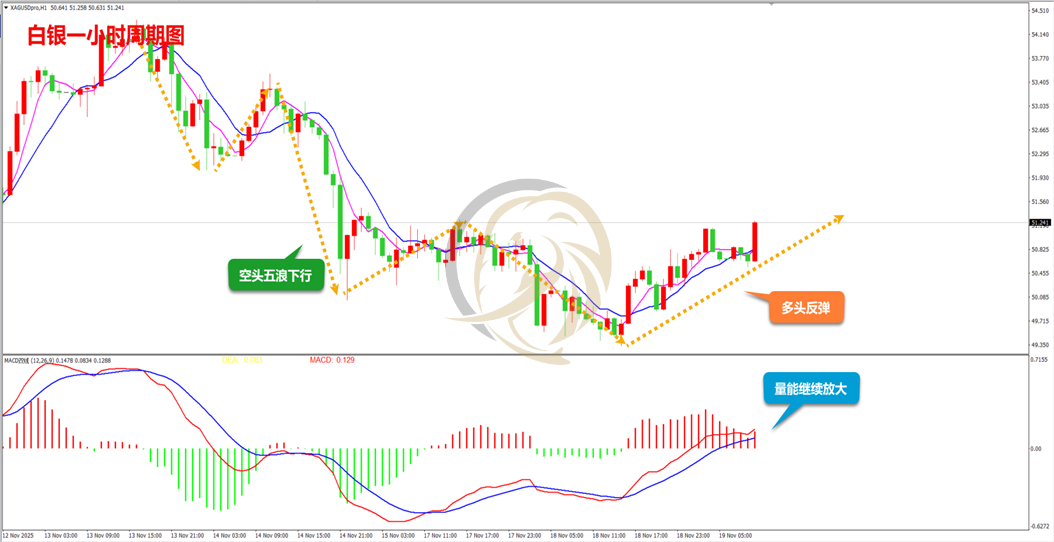Click the 50.825 price axis label

[x=1040, y=249]
